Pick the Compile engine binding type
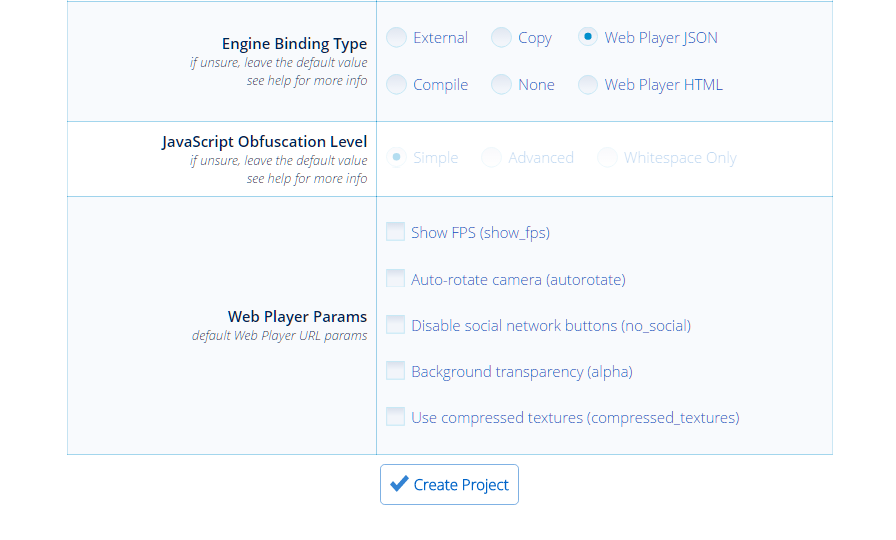This screenshot has width=896, height=540. coord(397,85)
